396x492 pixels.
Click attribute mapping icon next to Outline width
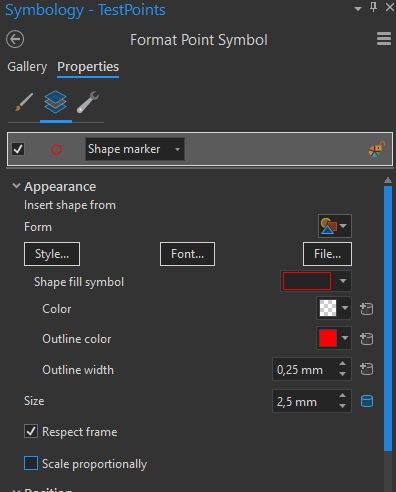(x=367, y=369)
